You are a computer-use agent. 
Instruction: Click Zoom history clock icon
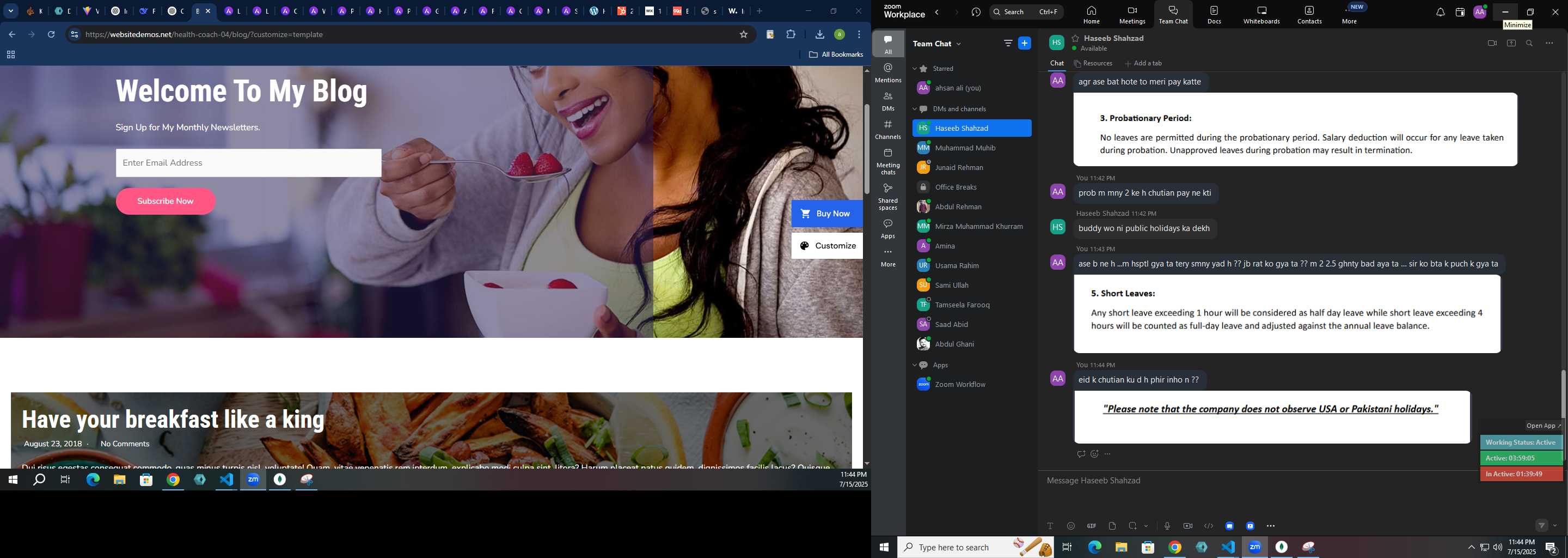(976, 12)
